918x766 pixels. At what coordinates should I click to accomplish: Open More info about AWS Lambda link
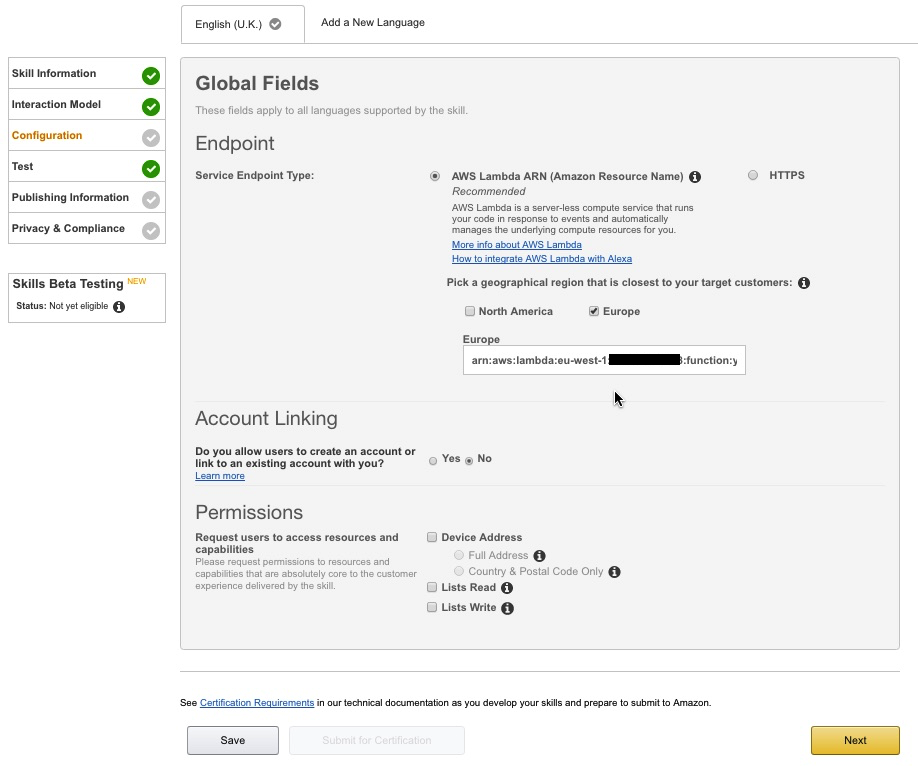point(516,245)
